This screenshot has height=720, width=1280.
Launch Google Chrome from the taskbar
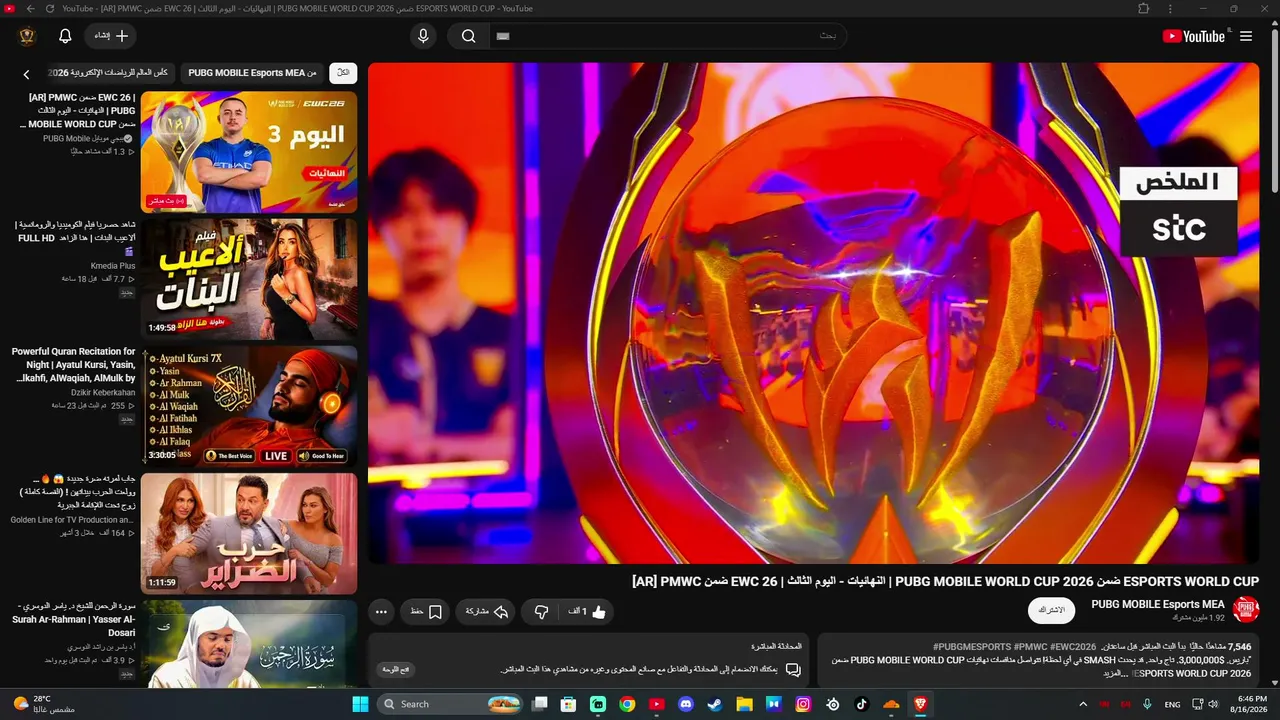click(627, 704)
